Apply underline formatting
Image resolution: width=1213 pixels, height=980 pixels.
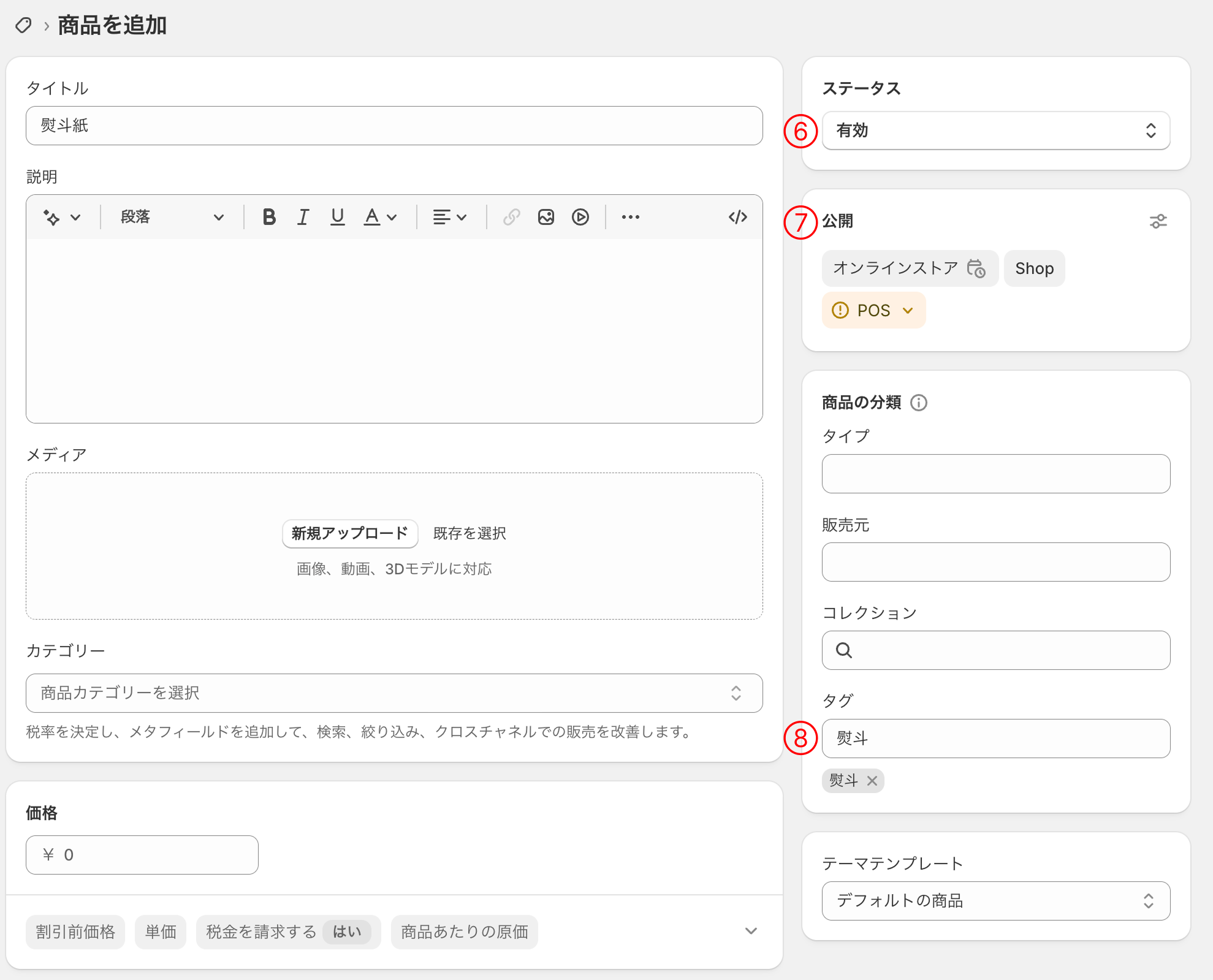[337, 217]
